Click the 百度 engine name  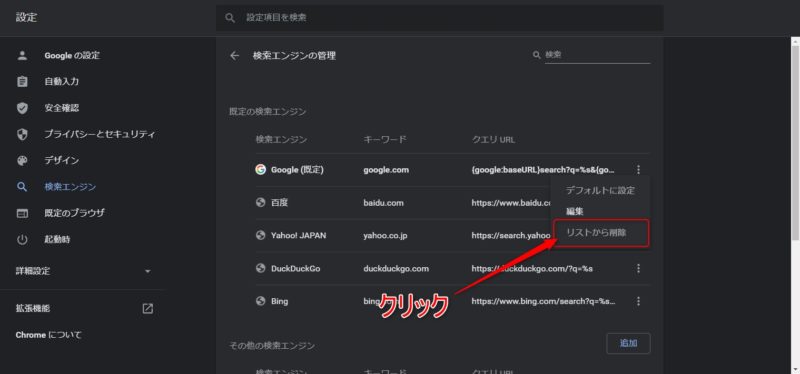pos(280,203)
